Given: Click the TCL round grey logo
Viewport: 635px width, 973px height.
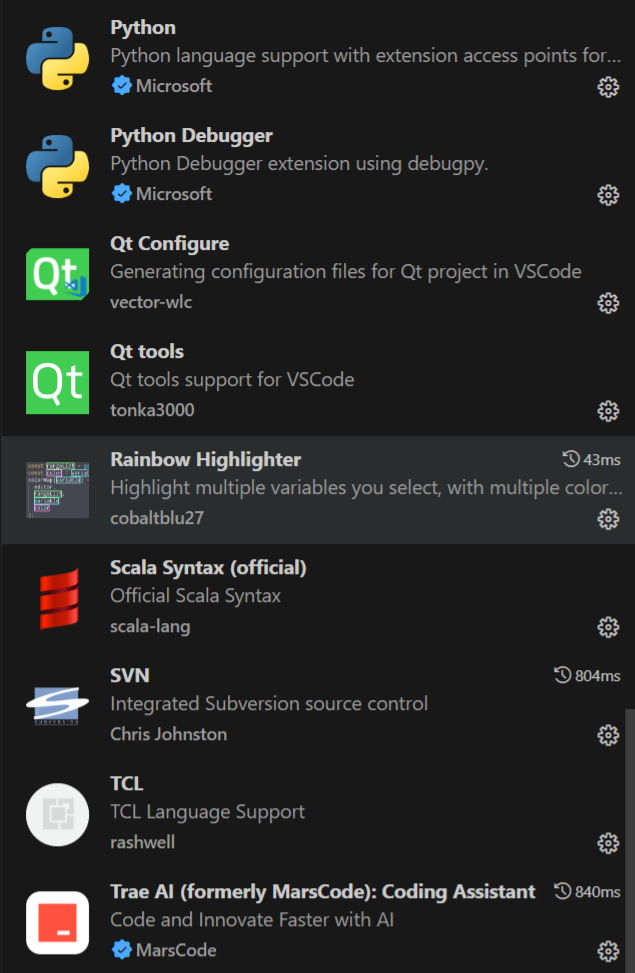Looking at the screenshot, I should tap(57, 814).
